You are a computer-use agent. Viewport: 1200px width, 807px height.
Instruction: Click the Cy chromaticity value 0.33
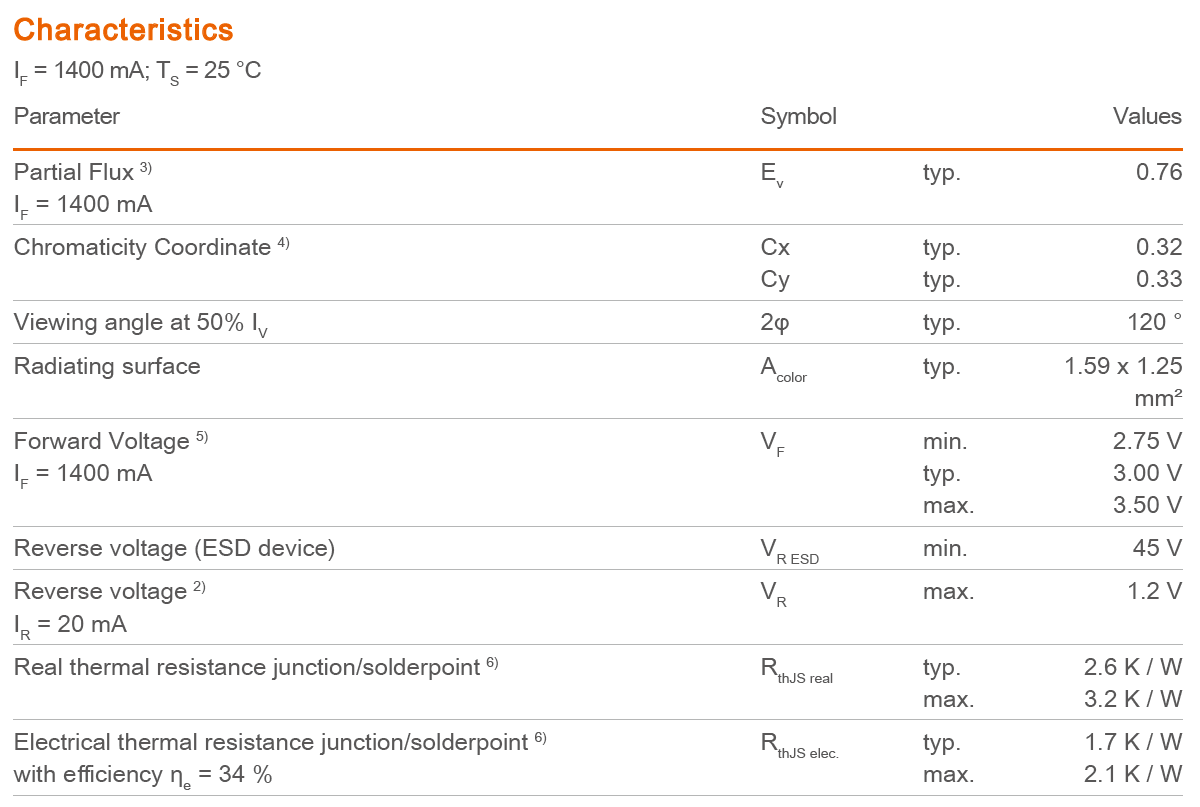coord(1159,279)
